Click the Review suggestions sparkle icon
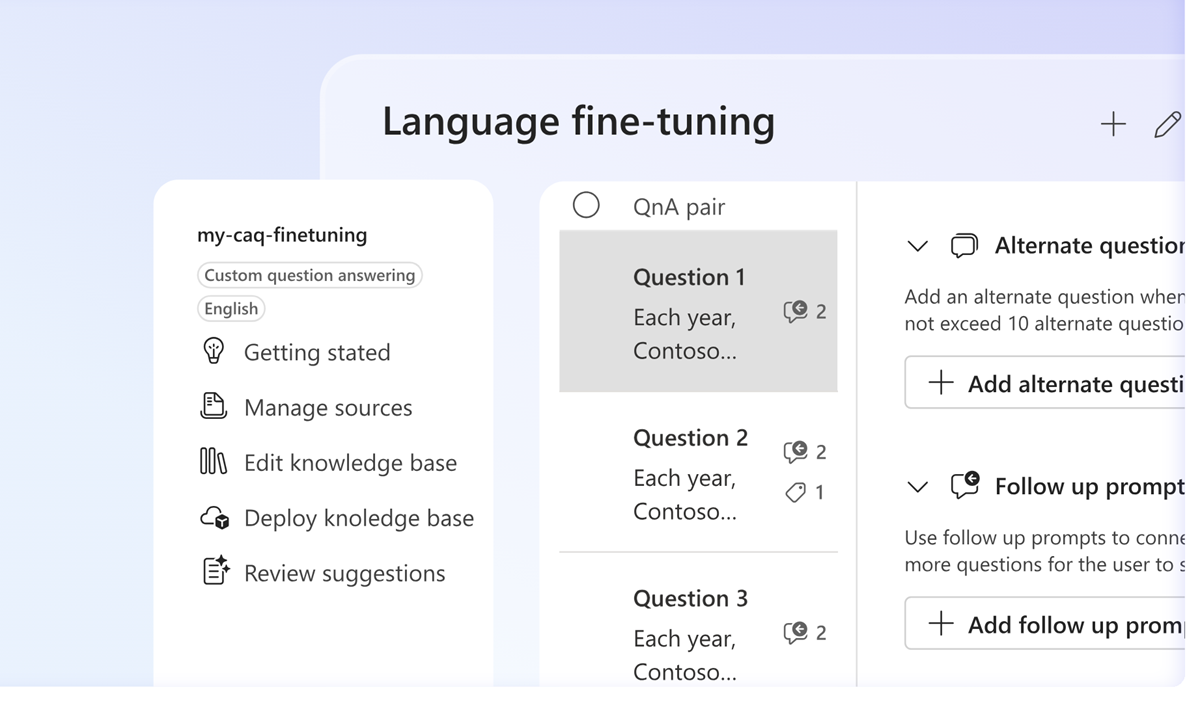The image size is (1200, 720). click(x=215, y=571)
